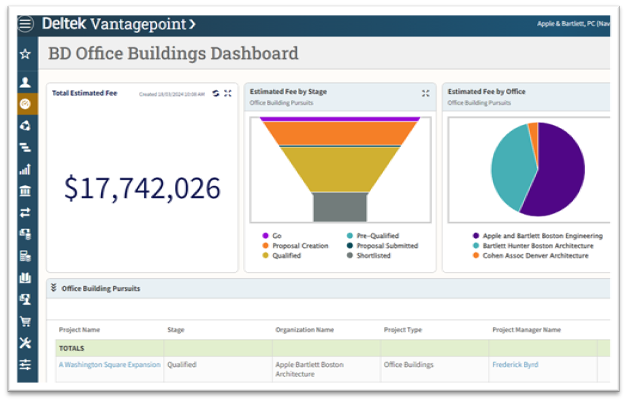Click the shopping cart Purchasing sidebar icon
Image resolution: width=627 pixels, height=402 pixels.
(25, 321)
